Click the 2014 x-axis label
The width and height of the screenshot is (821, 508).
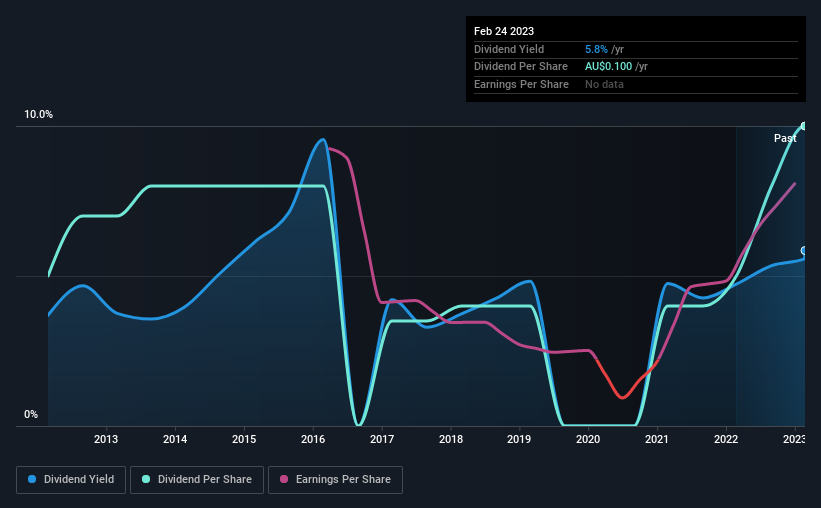click(175, 439)
